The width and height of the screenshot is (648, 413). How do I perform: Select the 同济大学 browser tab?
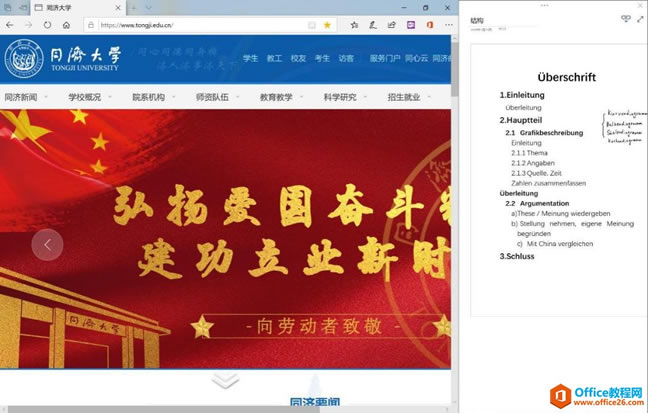coord(78,7)
